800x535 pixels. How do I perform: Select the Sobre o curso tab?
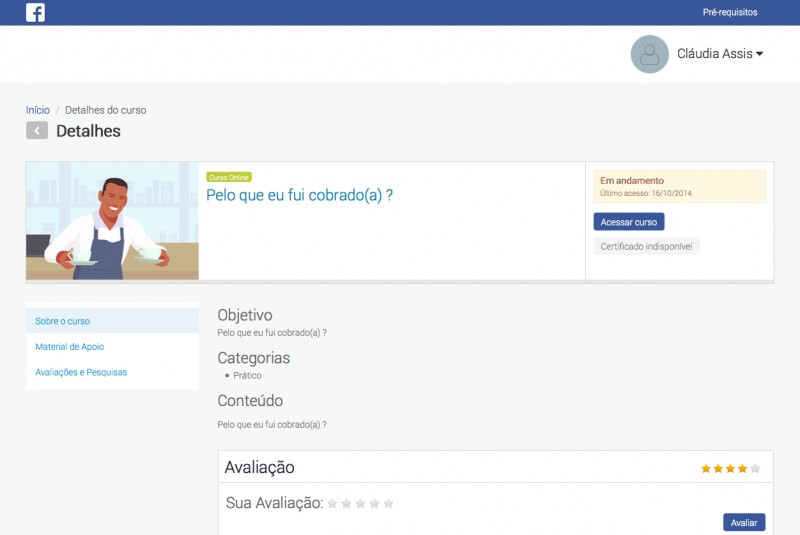63,321
